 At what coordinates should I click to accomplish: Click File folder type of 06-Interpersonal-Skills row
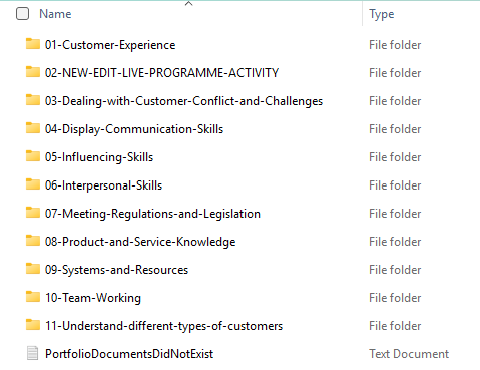point(395,185)
